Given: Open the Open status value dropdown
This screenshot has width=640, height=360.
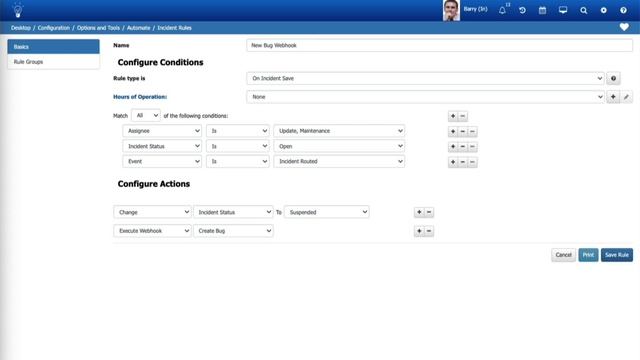Looking at the screenshot, I should pyautogui.click(x=339, y=146).
